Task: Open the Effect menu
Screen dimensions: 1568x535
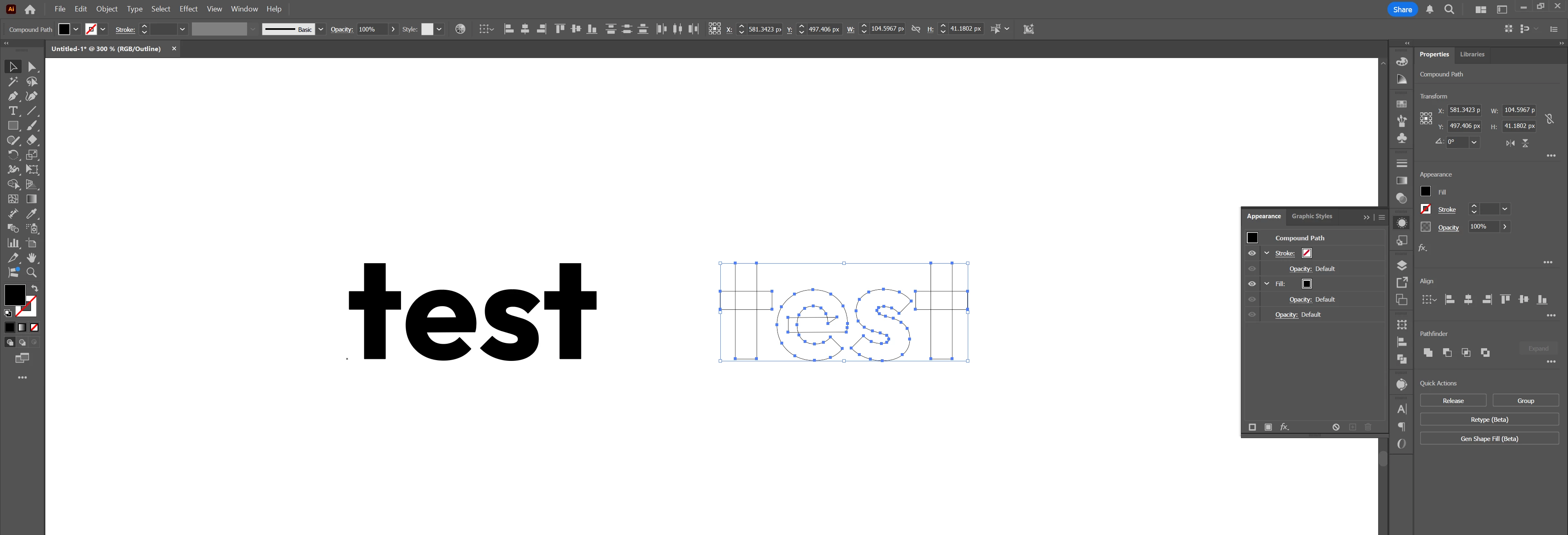Action: coord(188,9)
